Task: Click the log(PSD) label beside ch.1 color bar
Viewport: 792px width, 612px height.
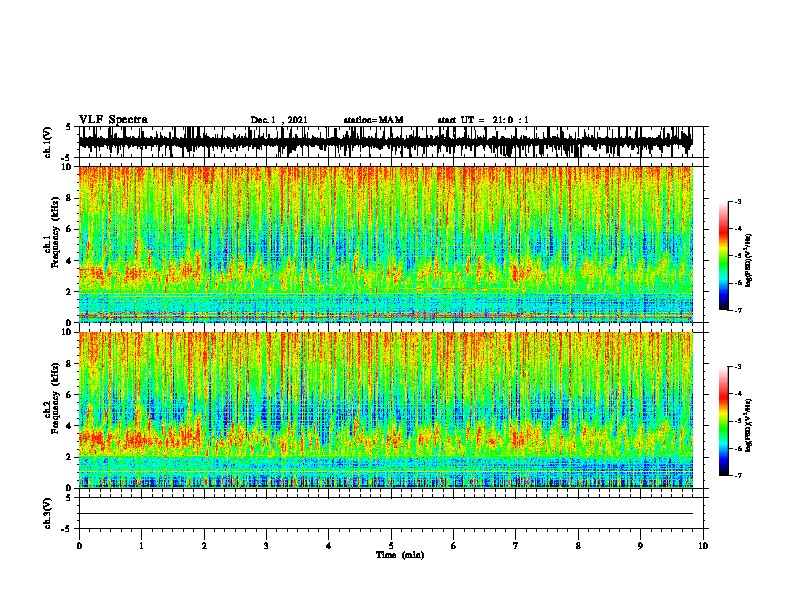Action: click(749, 261)
